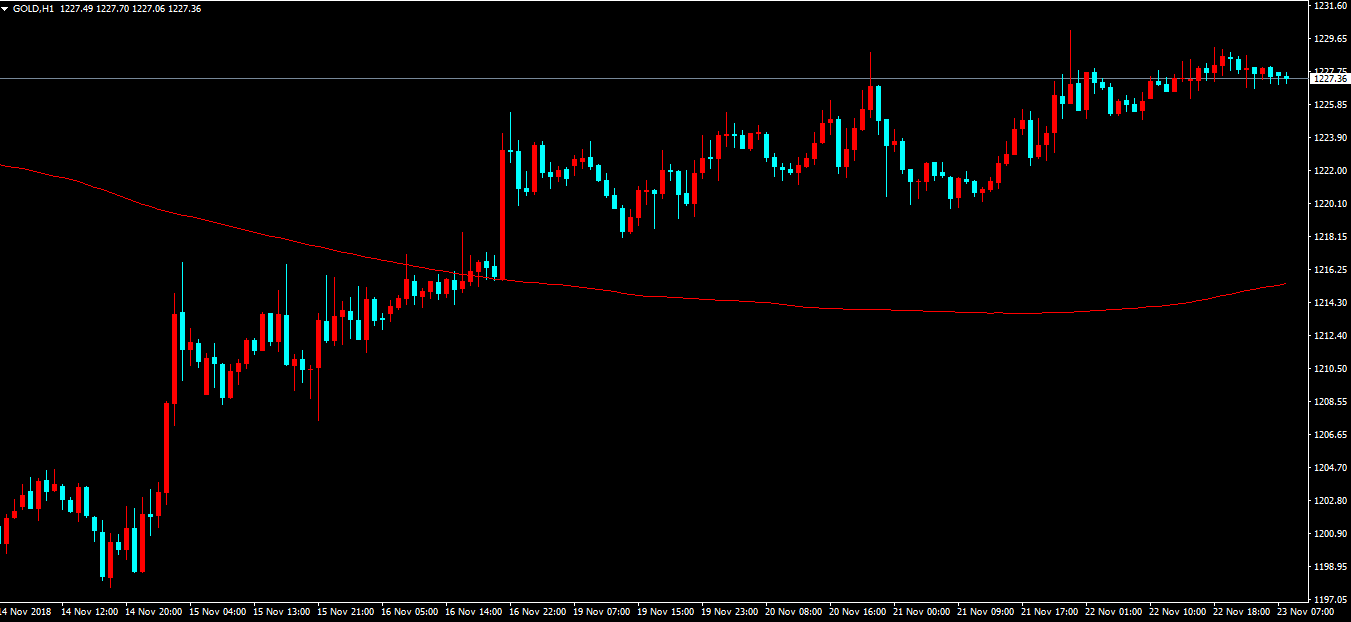Click the 1197.05 price scale label
The width and height of the screenshot is (1351, 622).
point(1329,600)
